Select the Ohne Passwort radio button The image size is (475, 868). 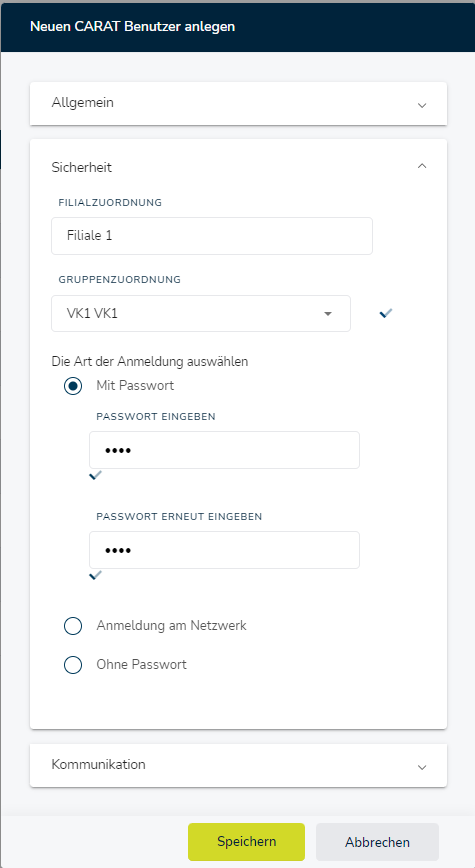tap(73, 664)
